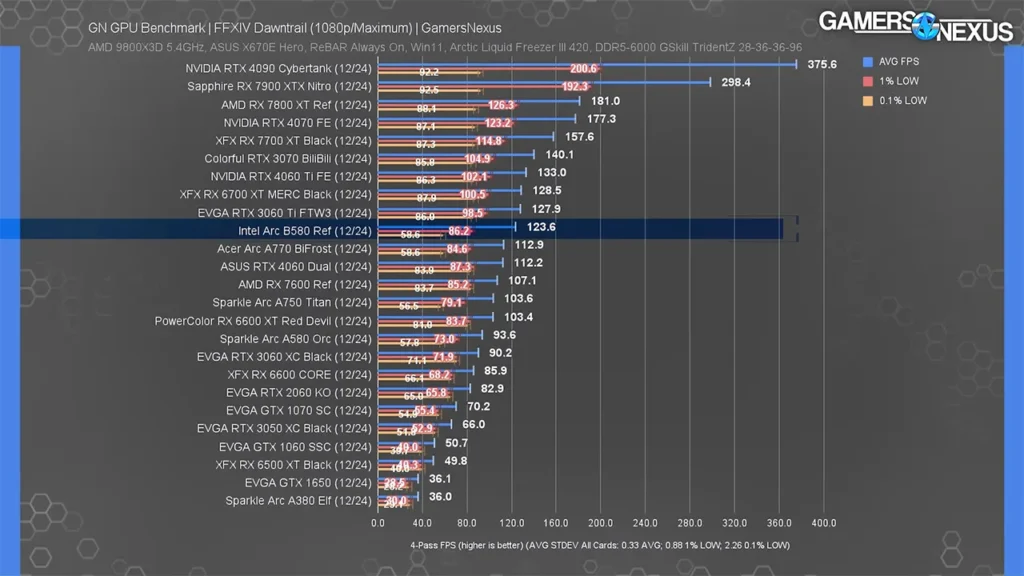Screen dimensions: 1024x576
Task: Click the 'NVIDIA RTX 4070 FE (12/24)' label
Action: coord(297,123)
